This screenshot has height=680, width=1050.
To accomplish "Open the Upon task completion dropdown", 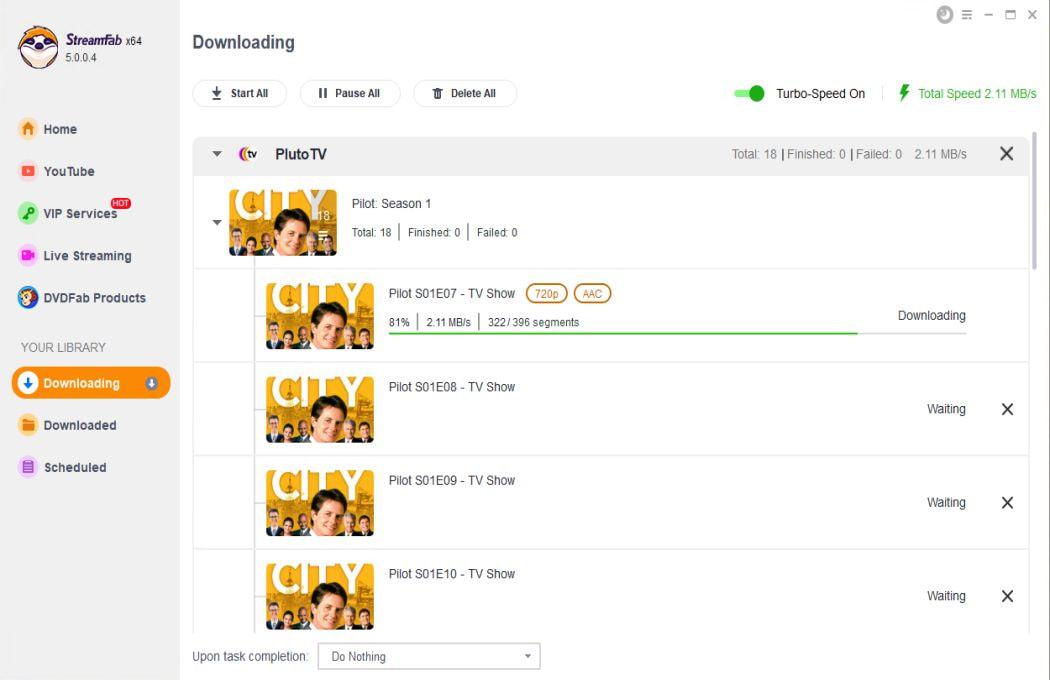I will coord(429,657).
